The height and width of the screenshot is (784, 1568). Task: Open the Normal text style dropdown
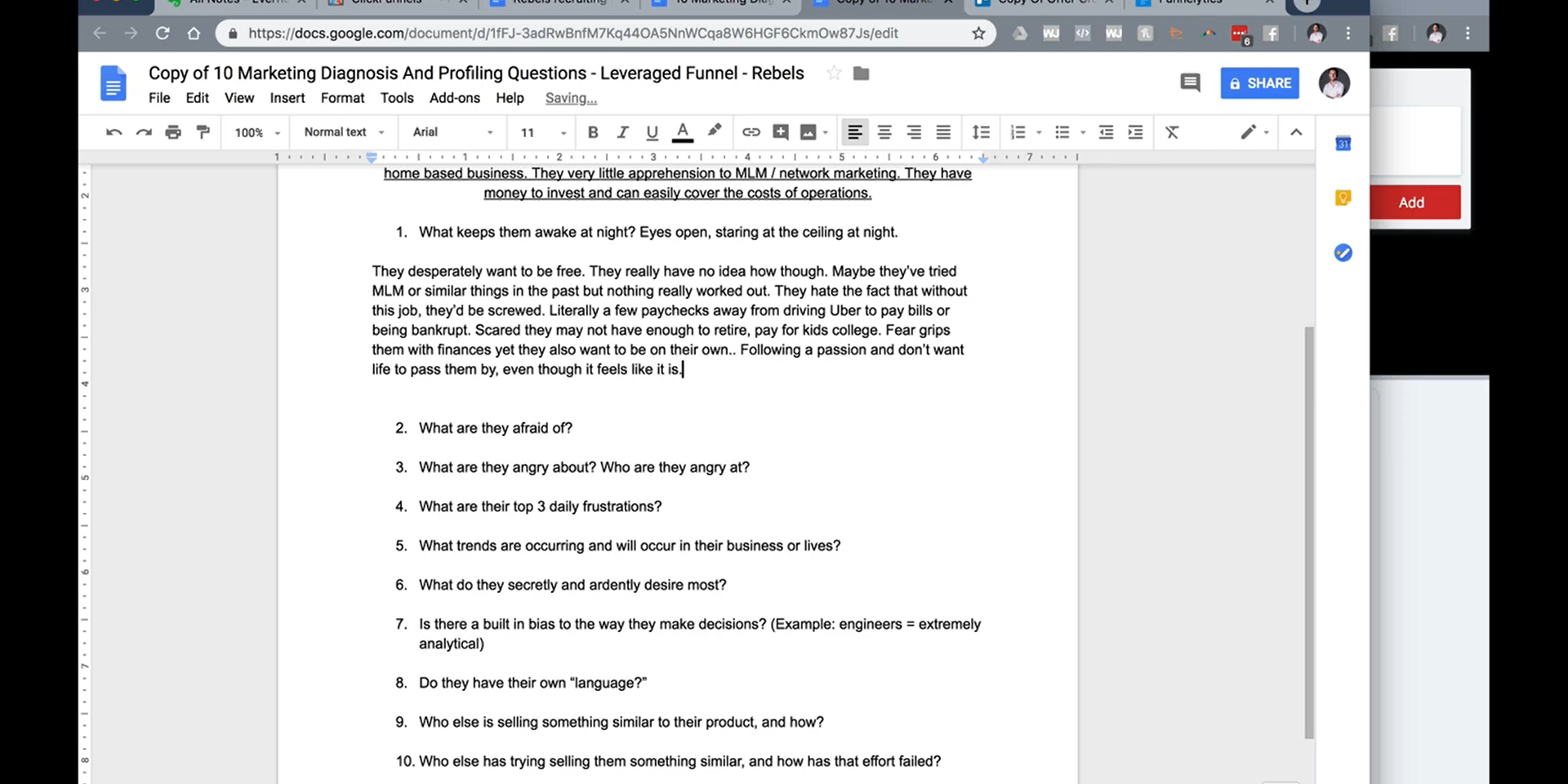[344, 132]
